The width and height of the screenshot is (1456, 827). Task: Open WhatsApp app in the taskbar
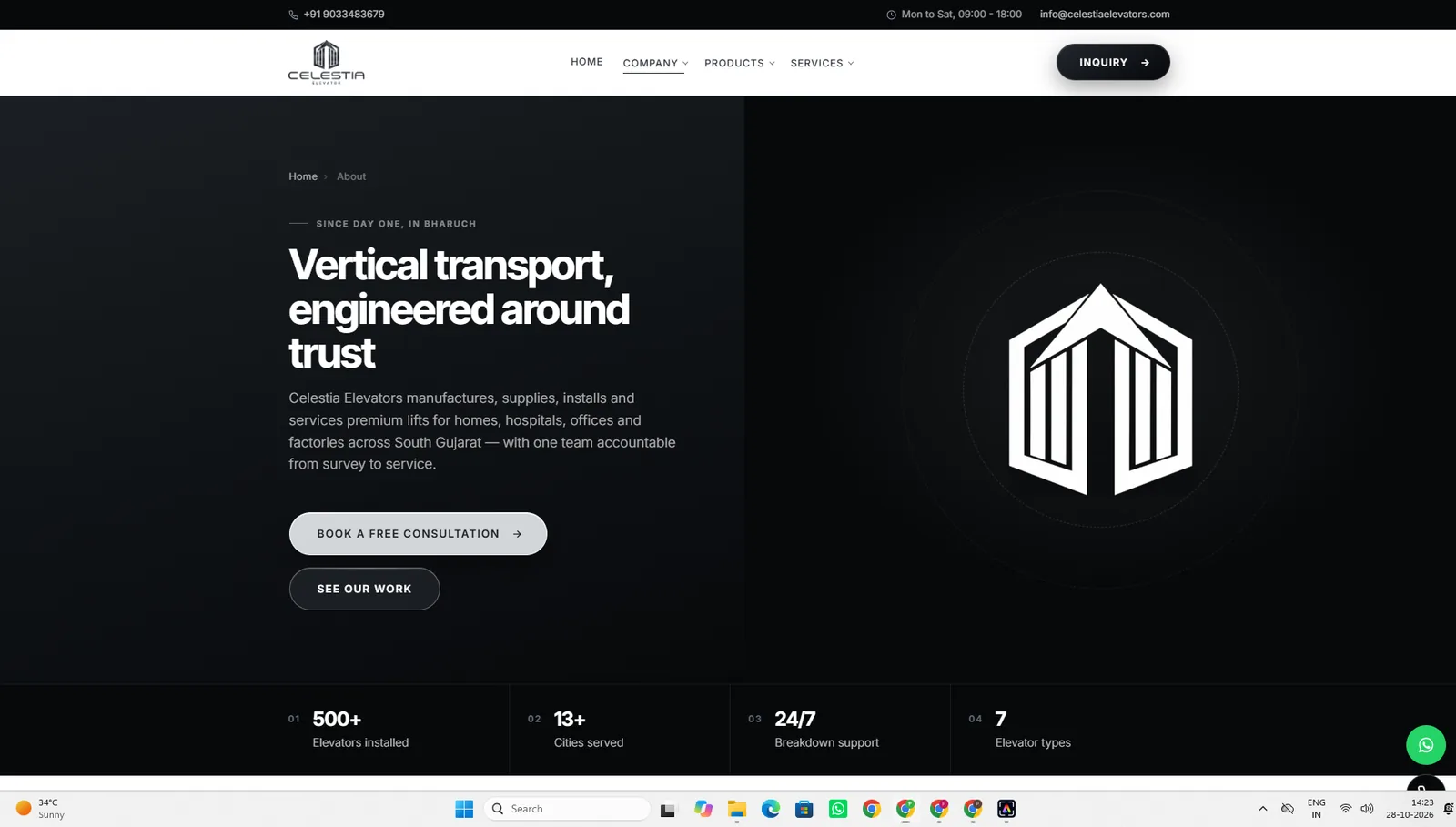(838, 809)
